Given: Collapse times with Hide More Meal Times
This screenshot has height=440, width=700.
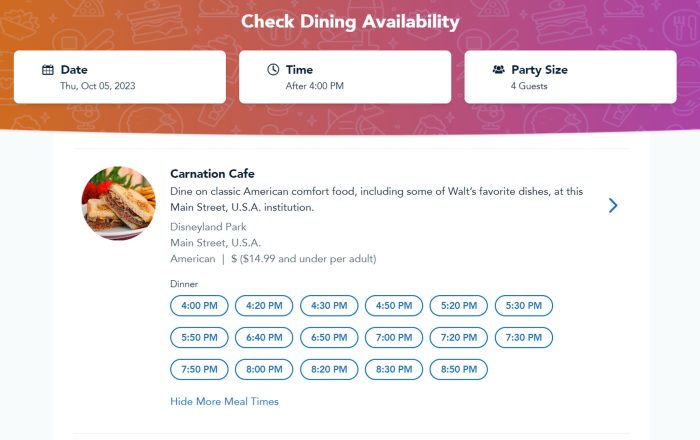Looking at the screenshot, I should pyautogui.click(x=224, y=402).
